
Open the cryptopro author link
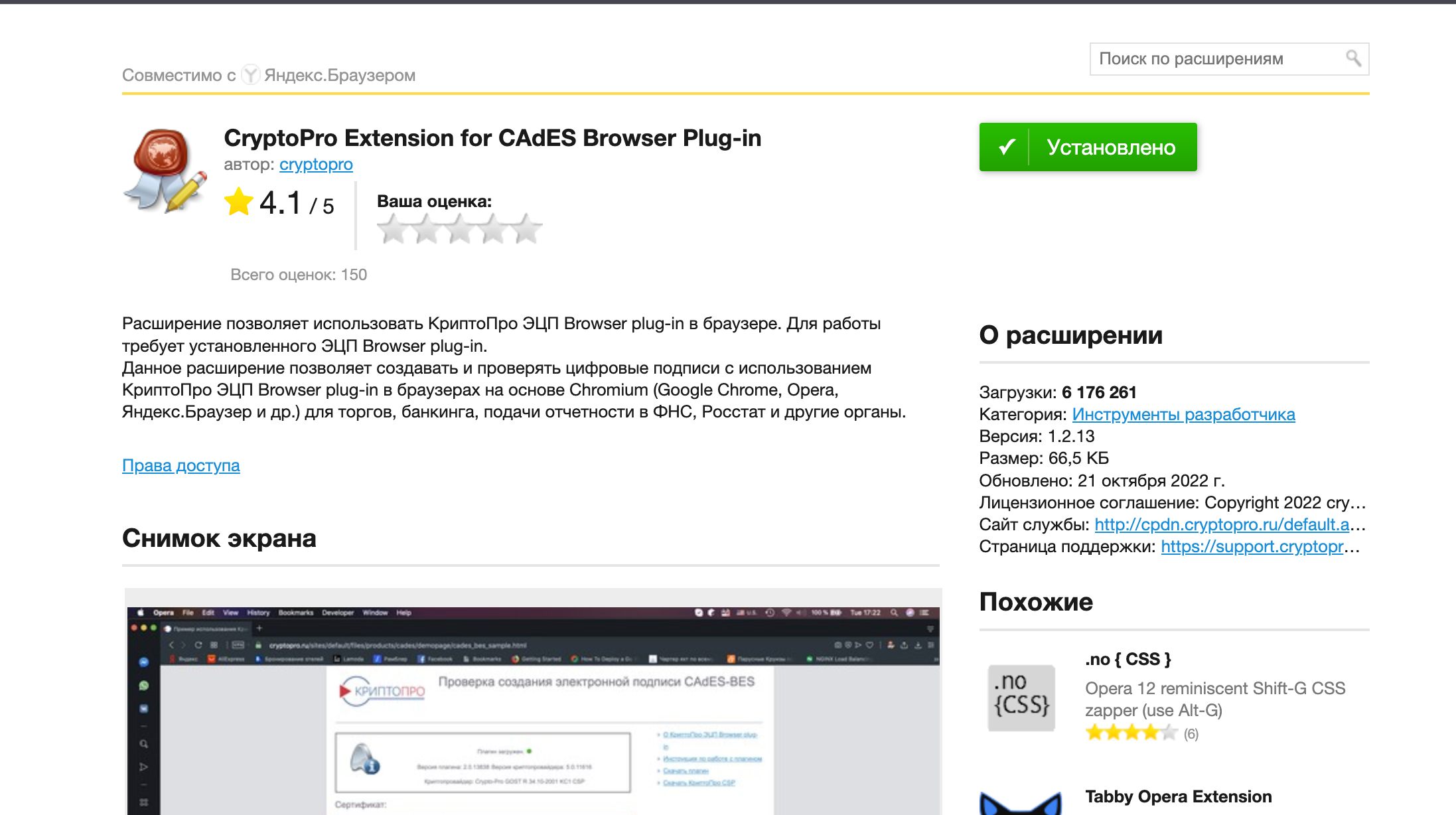pos(316,164)
